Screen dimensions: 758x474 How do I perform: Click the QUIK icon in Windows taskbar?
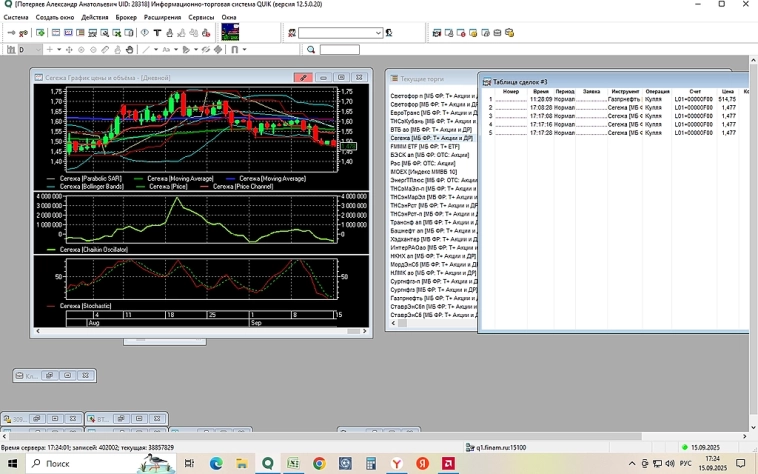coord(267,464)
